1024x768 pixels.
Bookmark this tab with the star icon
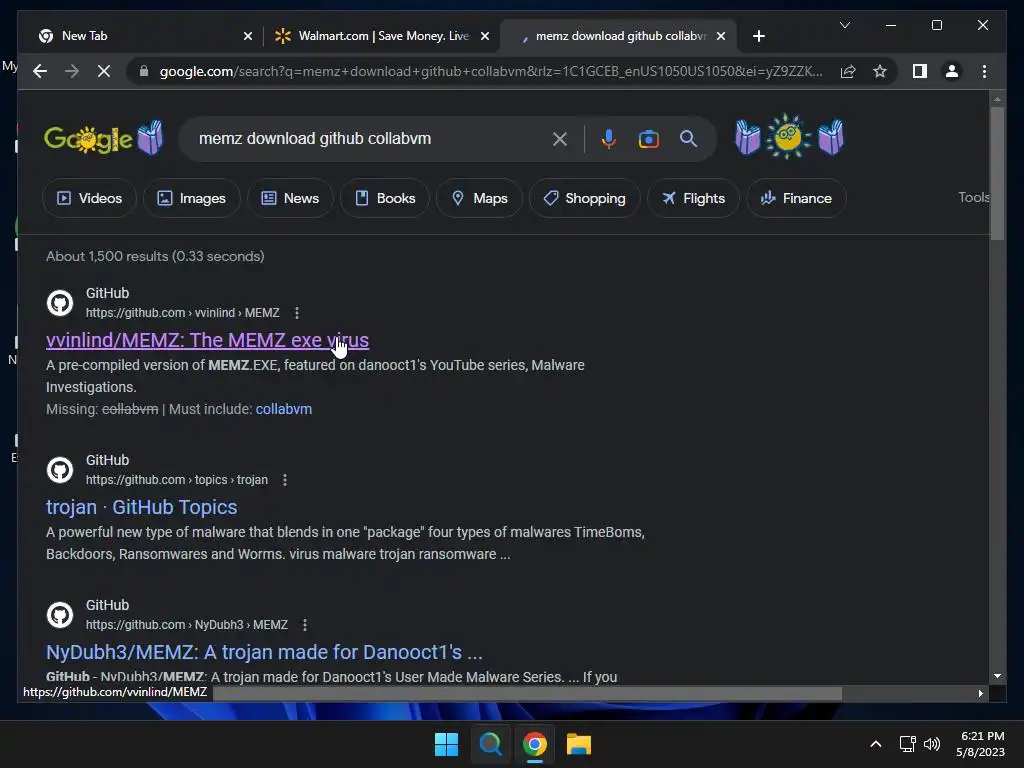click(x=880, y=71)
